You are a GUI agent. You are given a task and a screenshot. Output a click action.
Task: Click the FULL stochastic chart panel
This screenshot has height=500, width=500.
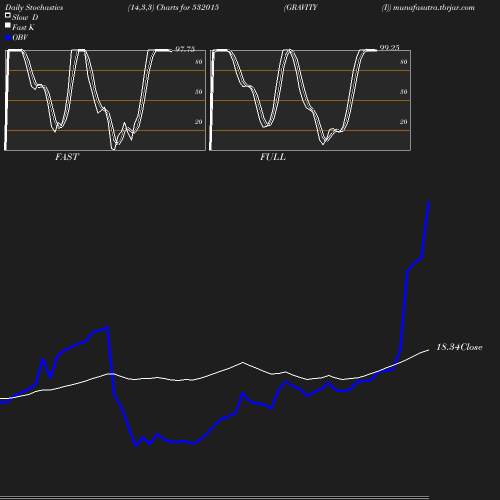pyautogui.click(x=310, y=100)
